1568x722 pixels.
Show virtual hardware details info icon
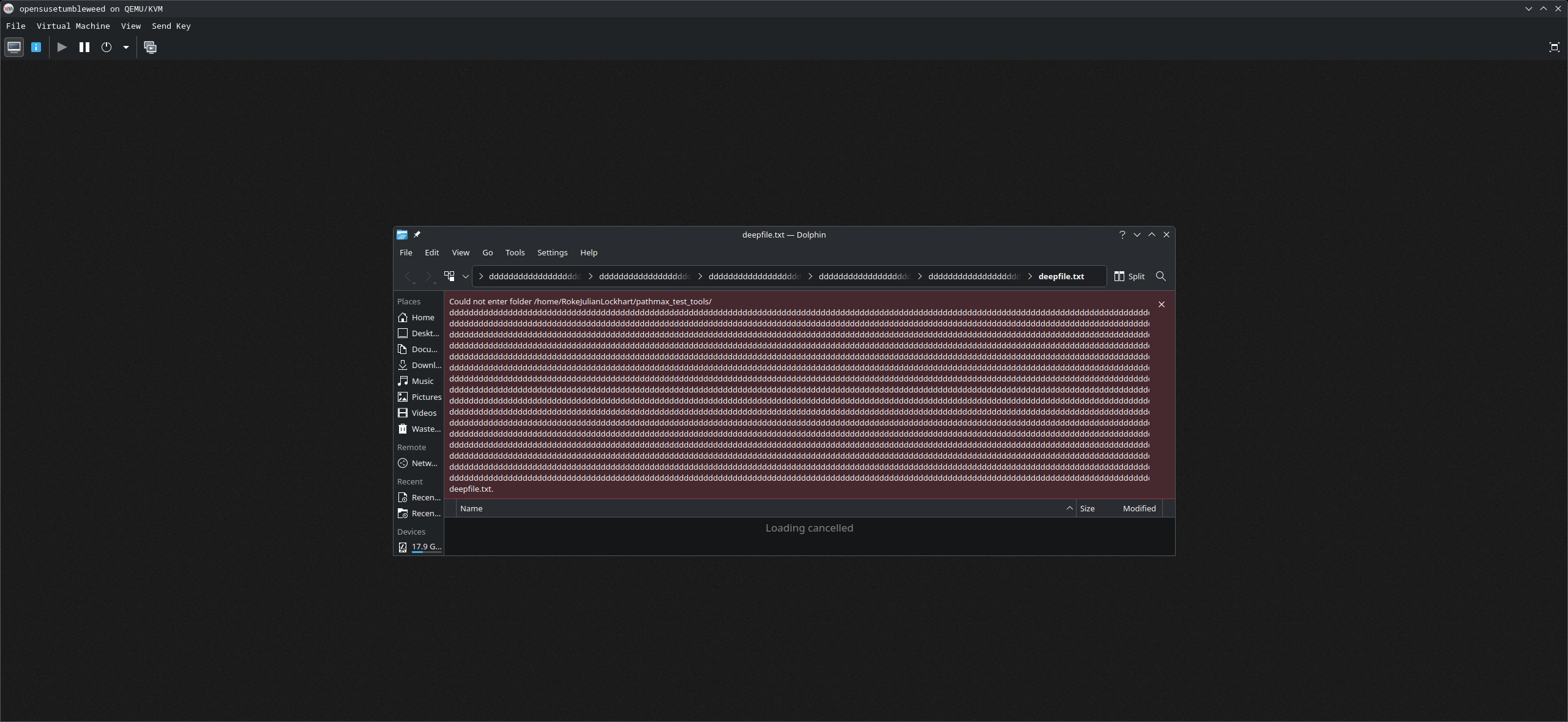36,47
